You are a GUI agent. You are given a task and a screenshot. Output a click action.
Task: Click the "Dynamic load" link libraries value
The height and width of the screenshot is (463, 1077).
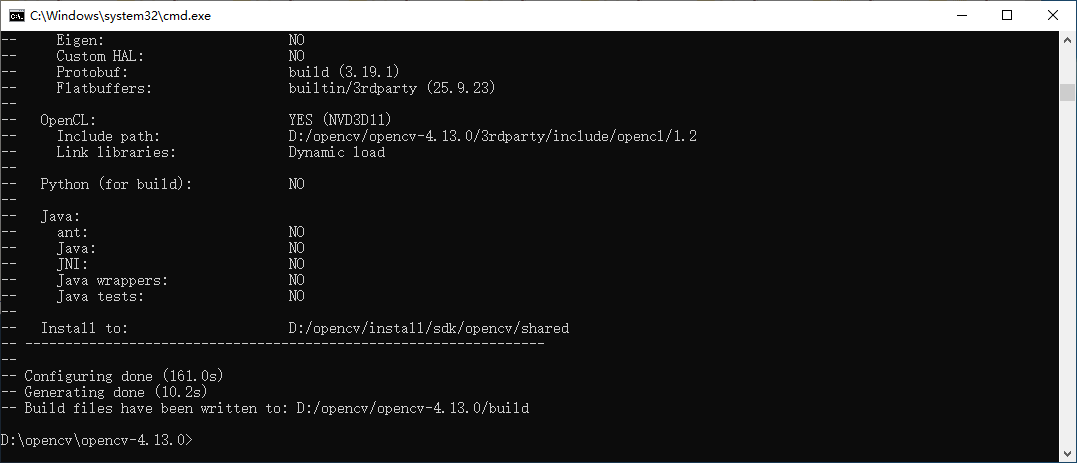[336, 152]
